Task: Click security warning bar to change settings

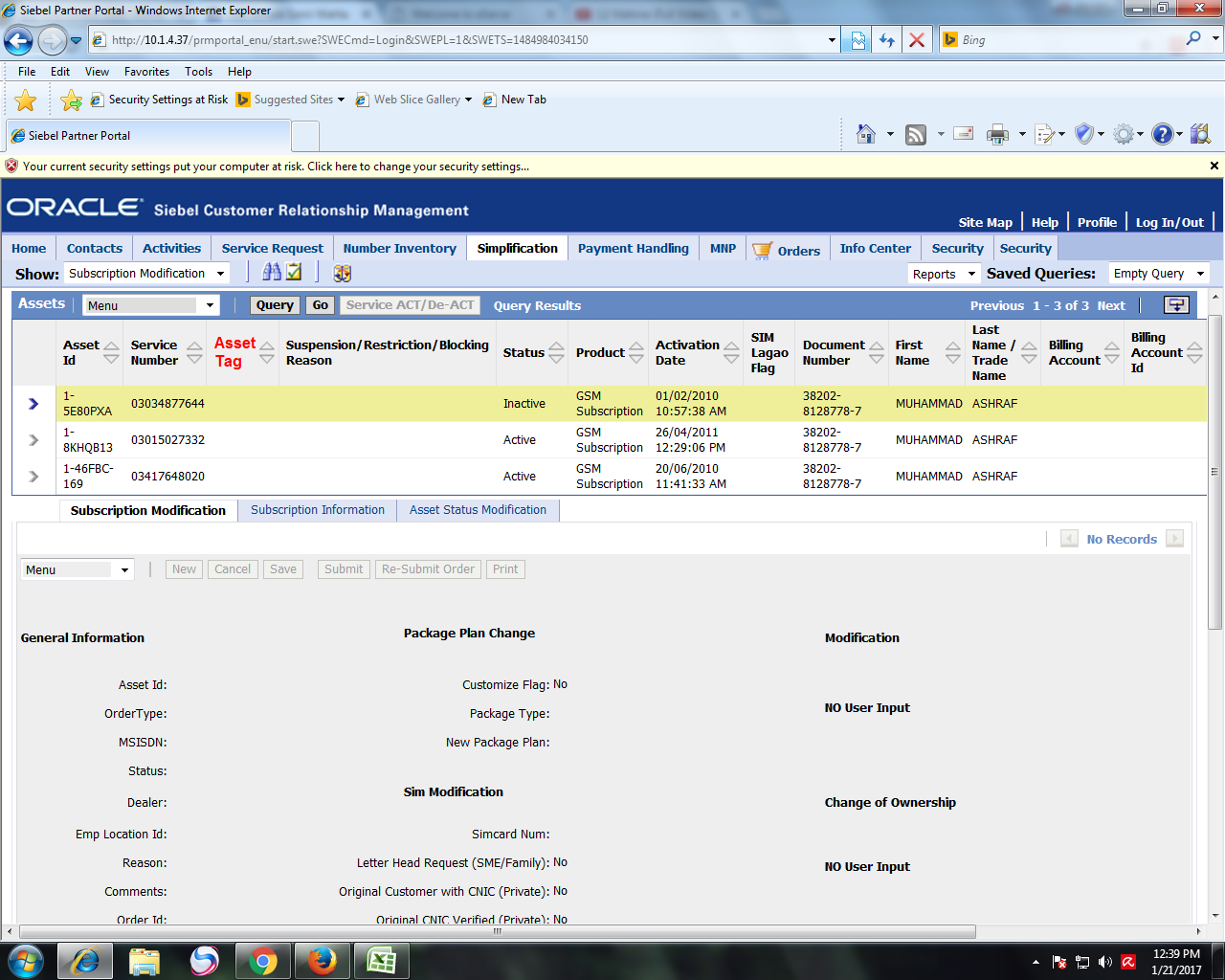Action: (x=276, y=167)
